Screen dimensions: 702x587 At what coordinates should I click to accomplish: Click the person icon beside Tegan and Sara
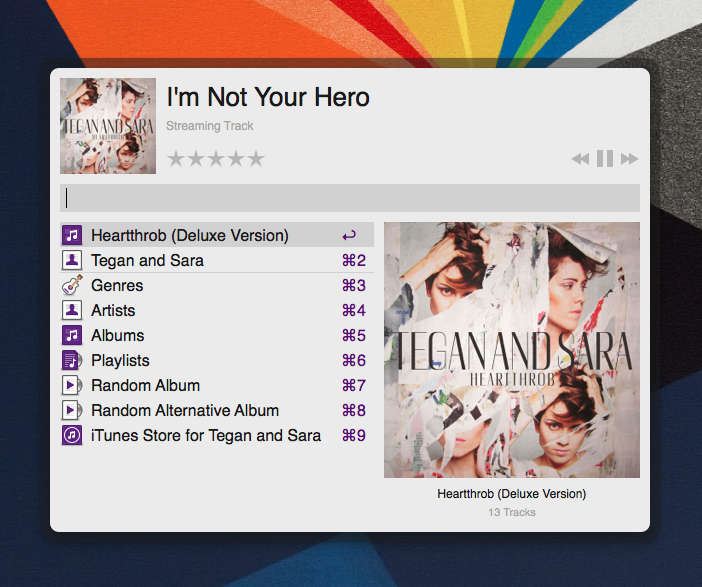click(72, 260)
